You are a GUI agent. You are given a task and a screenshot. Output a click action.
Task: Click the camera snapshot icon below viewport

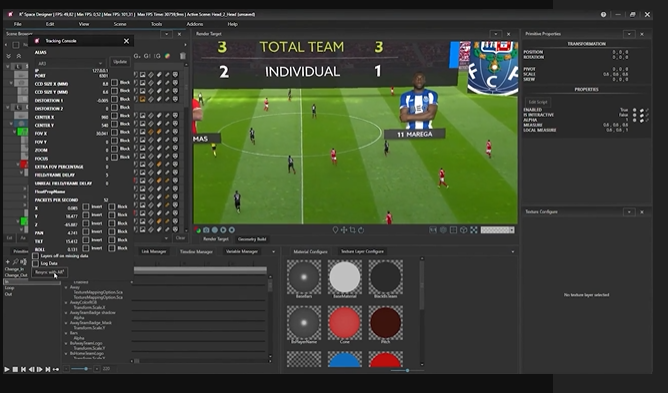coord(206,230)
